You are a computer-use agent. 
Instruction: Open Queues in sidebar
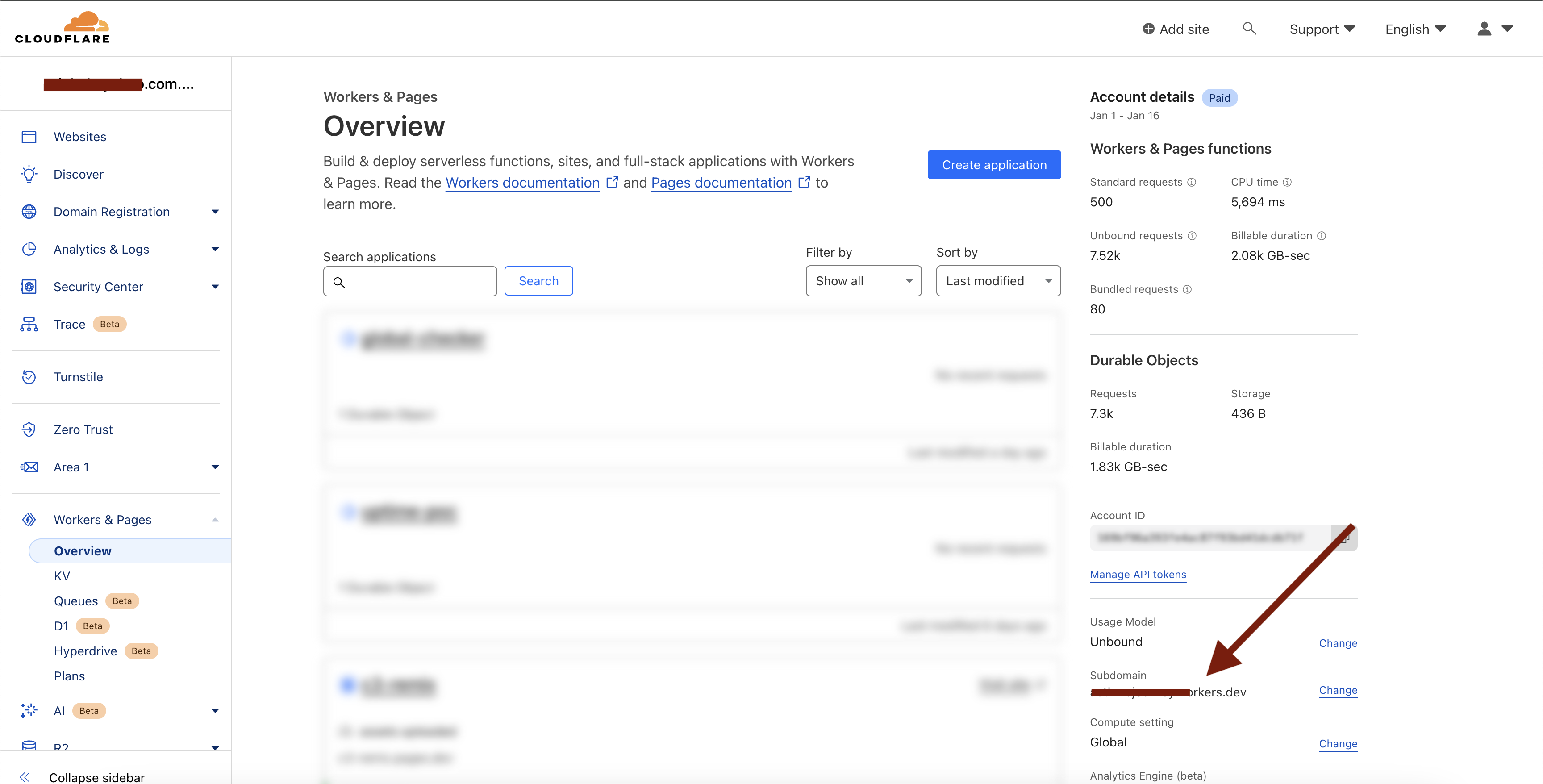click(x=76, y=601)
